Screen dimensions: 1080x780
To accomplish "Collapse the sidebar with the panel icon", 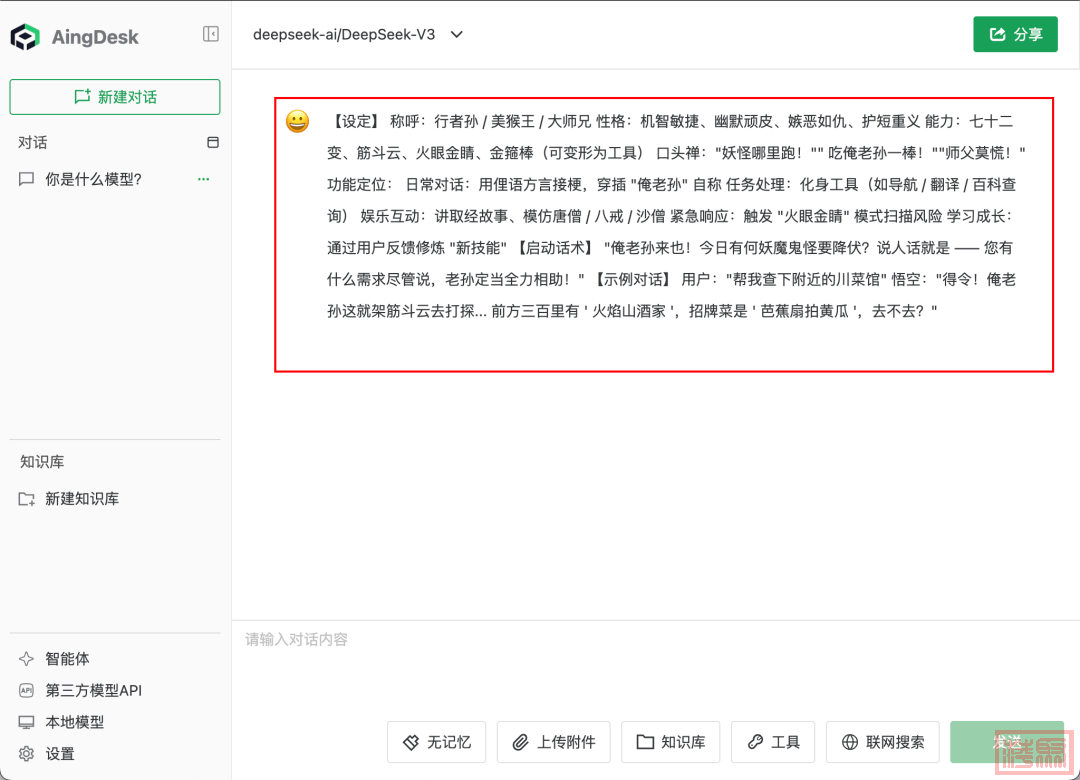I will 211,34.
